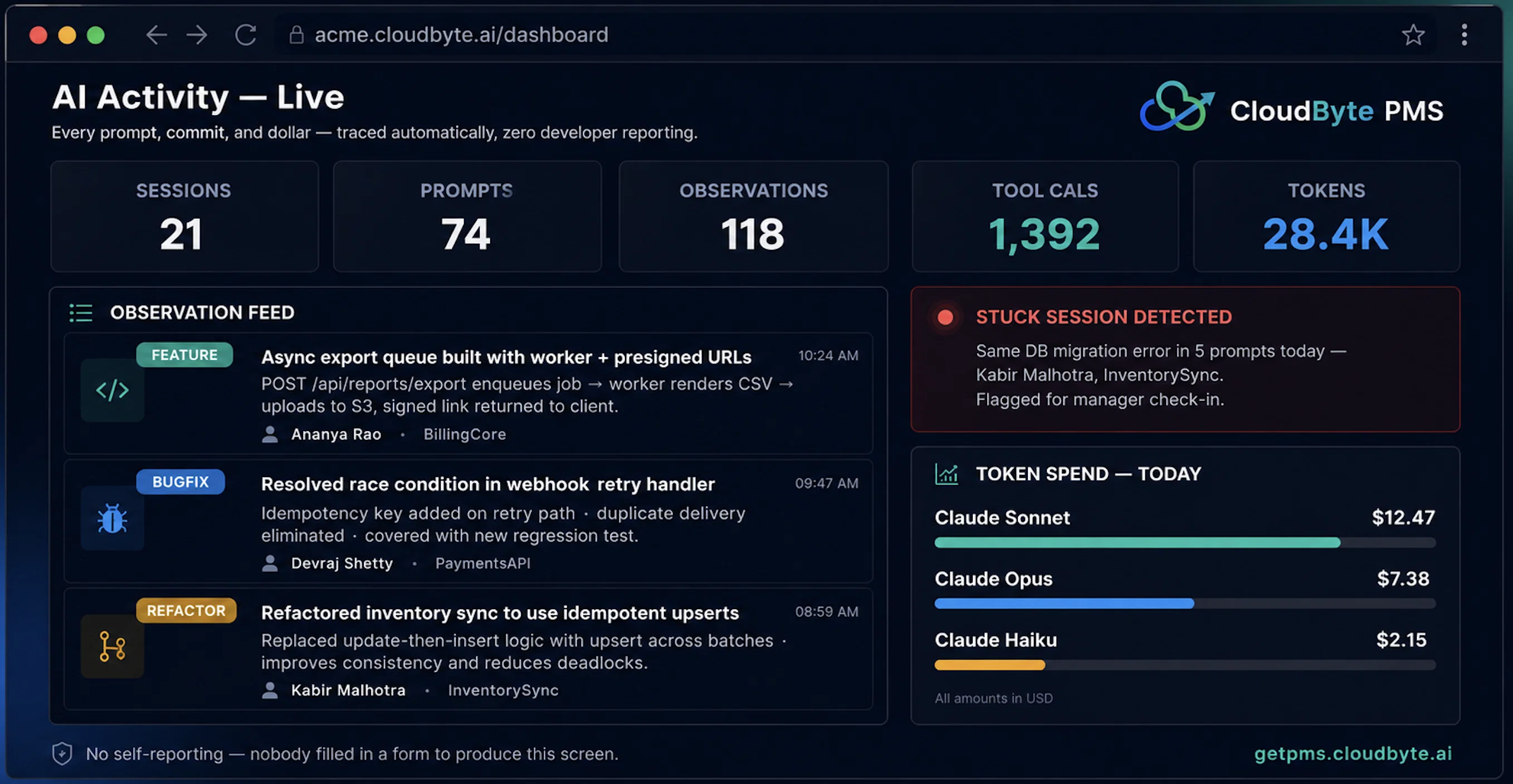
Task: Open the browser three-dot menu
Action: tap(1464, 35)
